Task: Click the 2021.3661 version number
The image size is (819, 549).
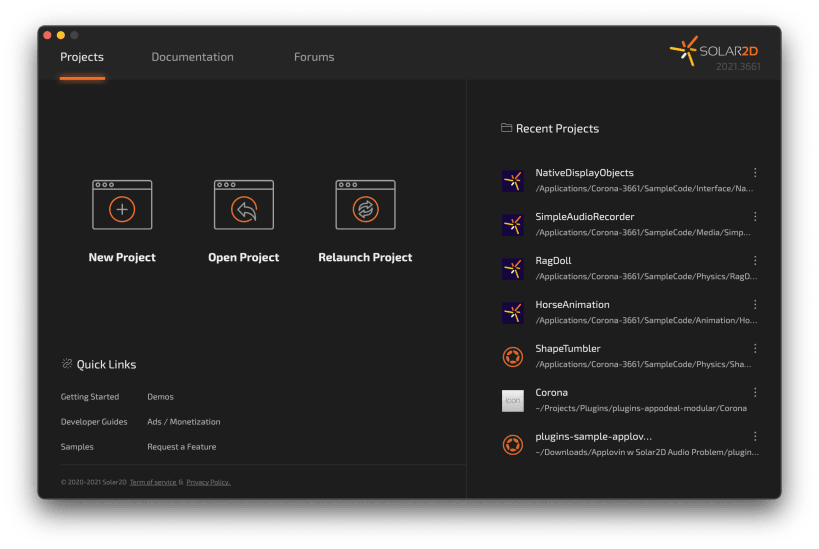Action: coord(738,66)
